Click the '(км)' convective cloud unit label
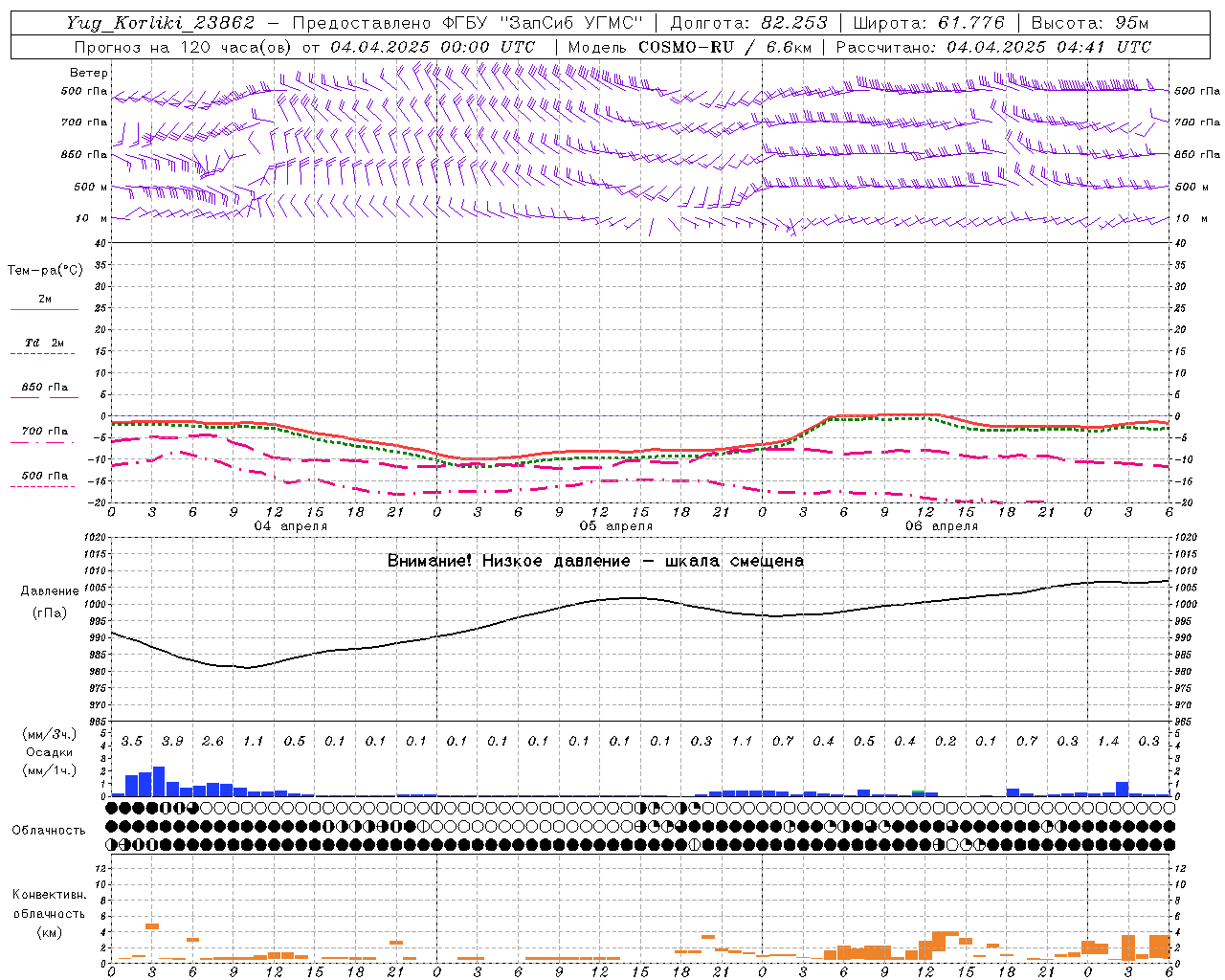 pyautogui.click(x=49, y=932)
